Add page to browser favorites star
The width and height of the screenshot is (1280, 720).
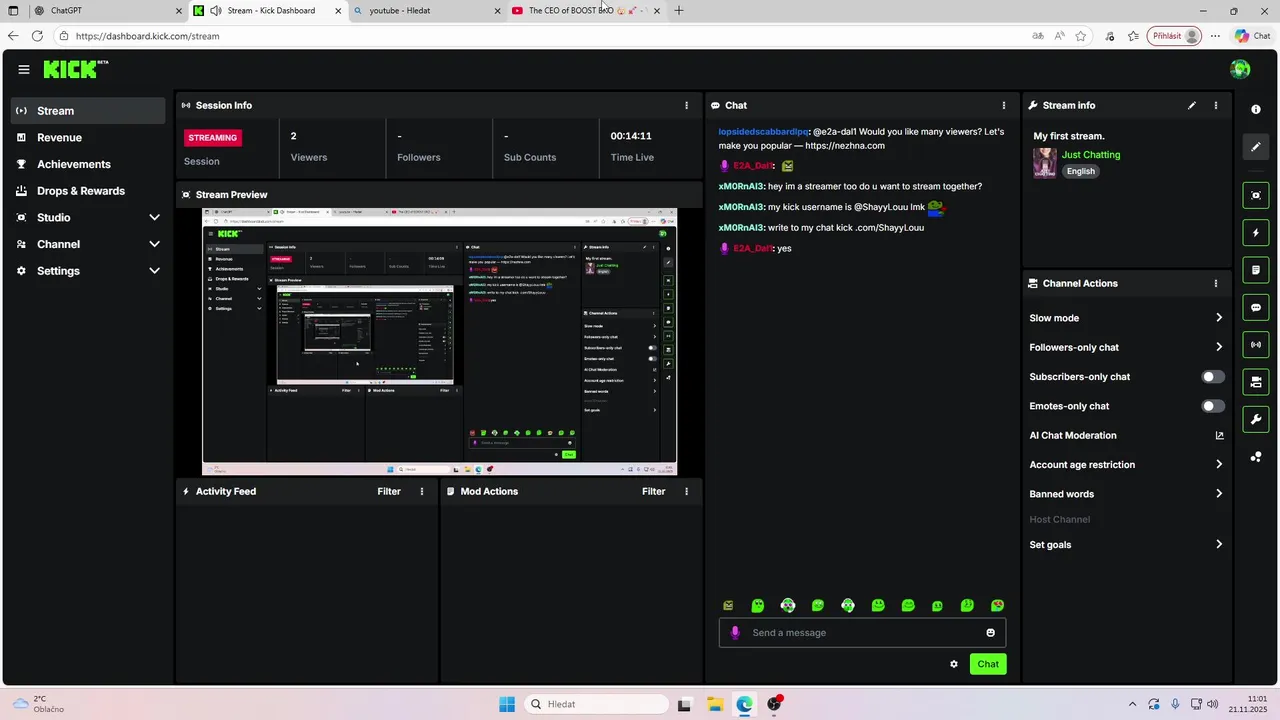1081,36
